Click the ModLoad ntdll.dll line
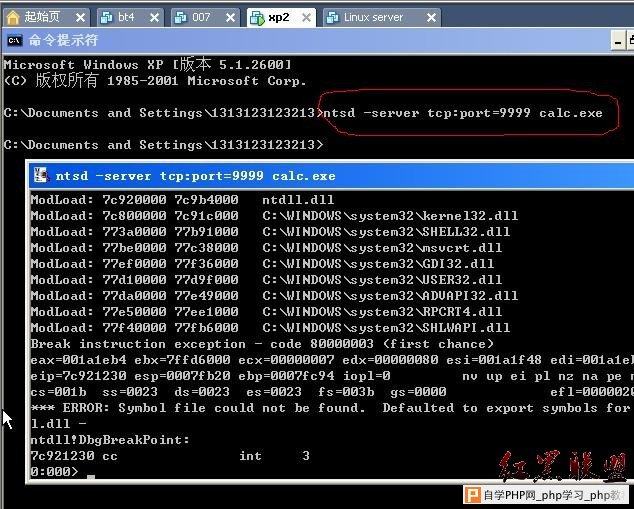 (x=182, y=200)
